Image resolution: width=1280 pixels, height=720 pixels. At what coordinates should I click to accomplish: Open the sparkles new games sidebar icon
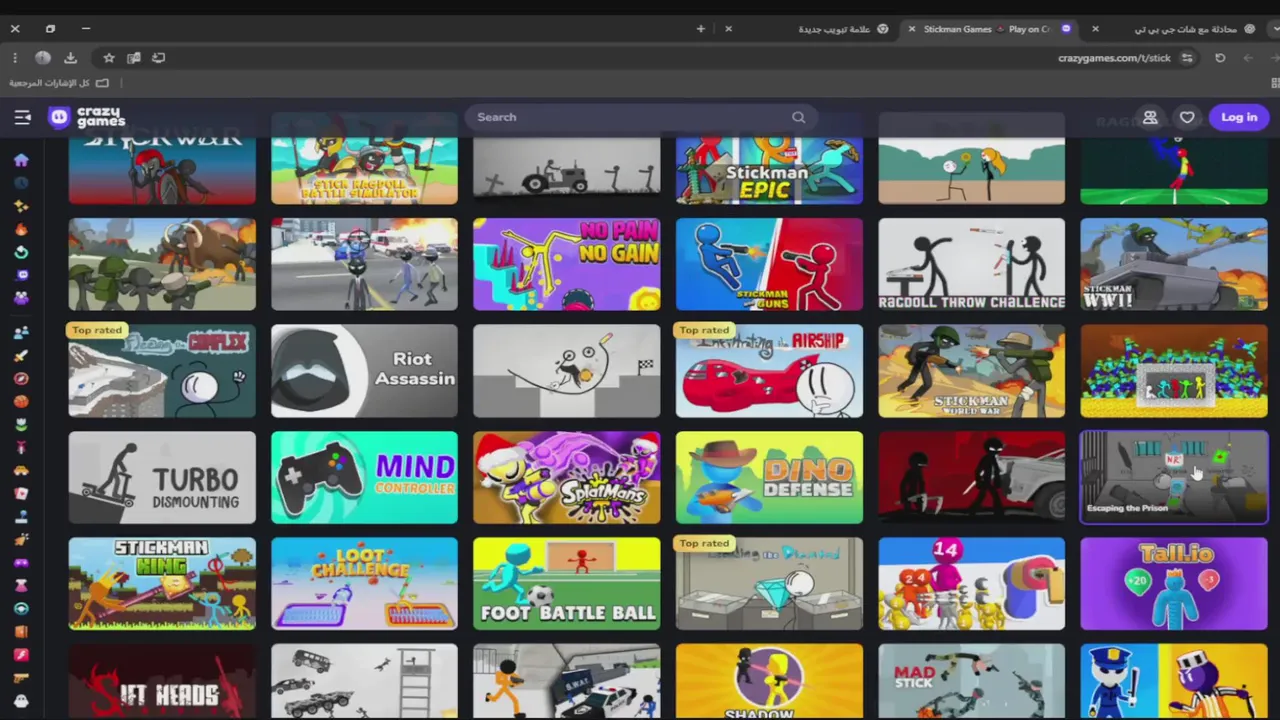(x=21, y=206)
